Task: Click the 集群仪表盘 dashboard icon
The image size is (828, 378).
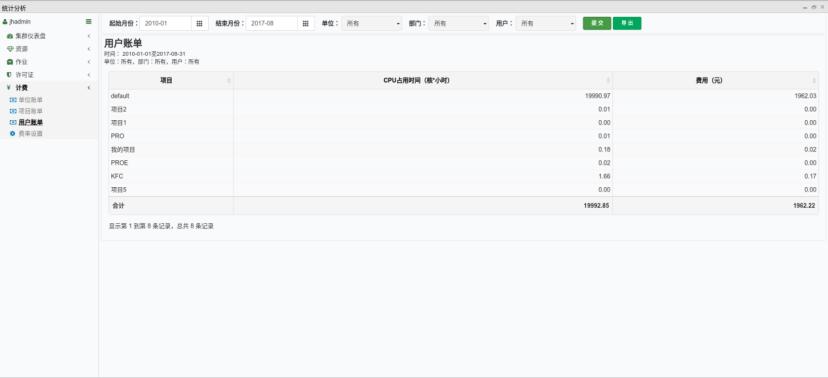Action: 10,36
